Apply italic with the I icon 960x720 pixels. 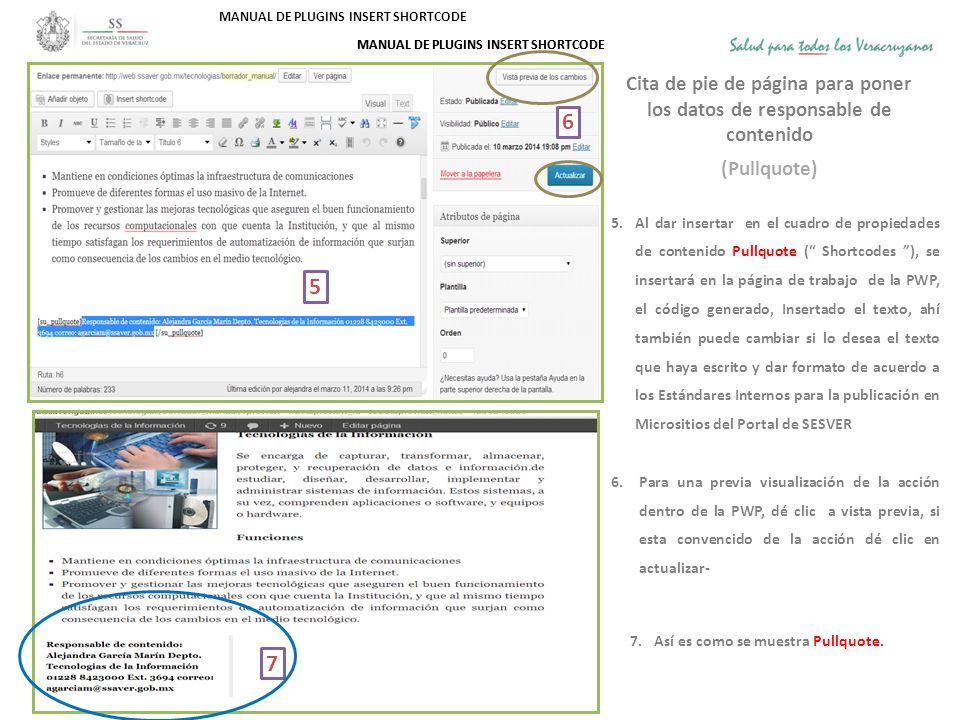(61, 123)
